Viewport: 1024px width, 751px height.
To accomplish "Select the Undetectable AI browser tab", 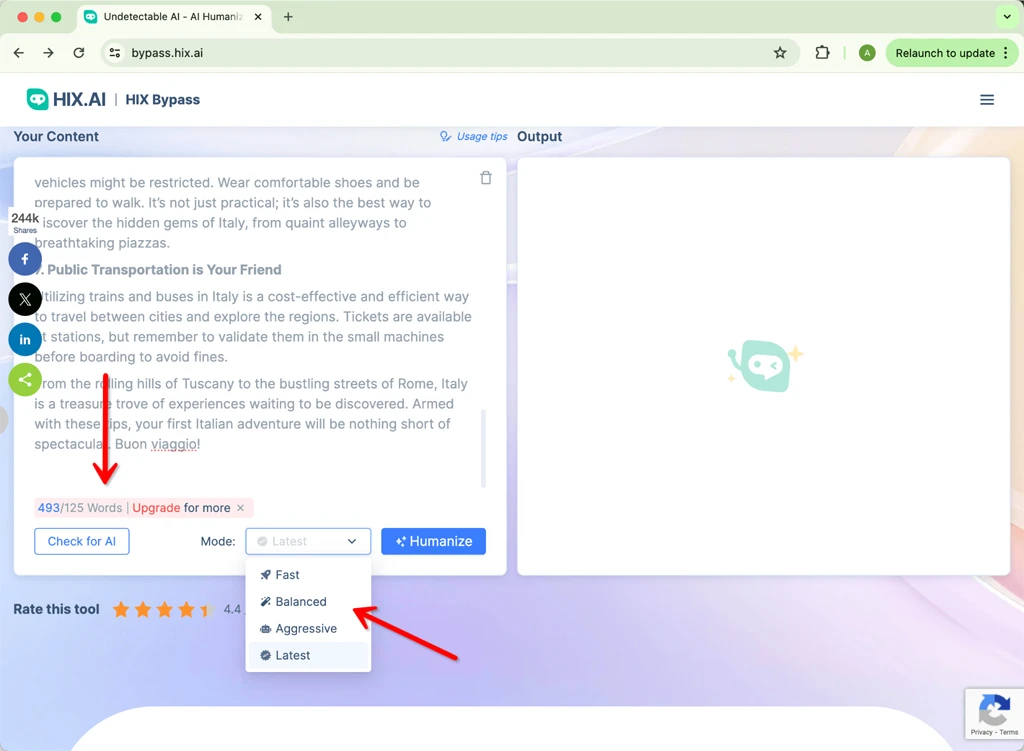I will pos(174,17).
